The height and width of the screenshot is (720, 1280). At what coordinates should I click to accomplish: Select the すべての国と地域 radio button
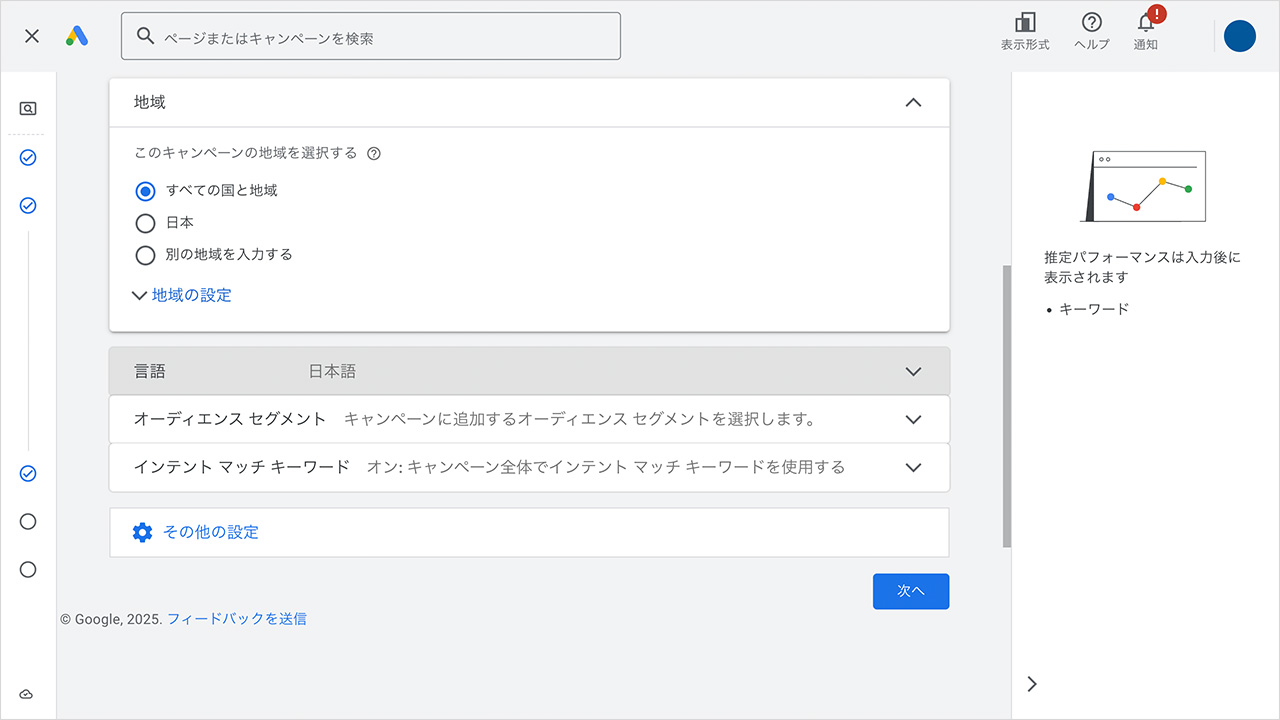tap(145, 190)
